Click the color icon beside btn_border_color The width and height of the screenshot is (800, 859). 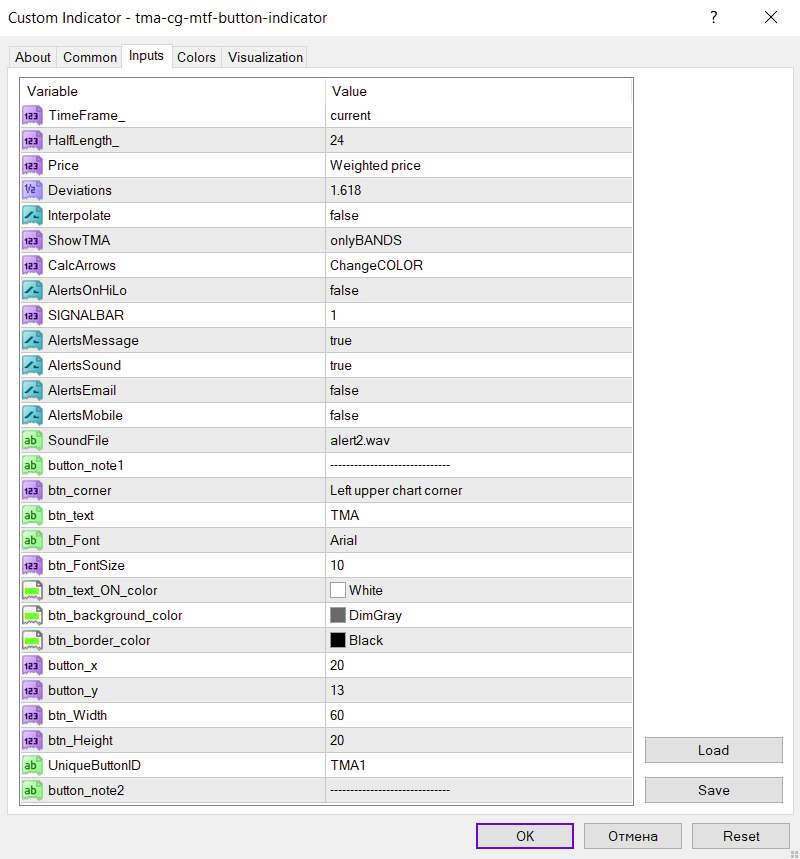coord(31,641)
